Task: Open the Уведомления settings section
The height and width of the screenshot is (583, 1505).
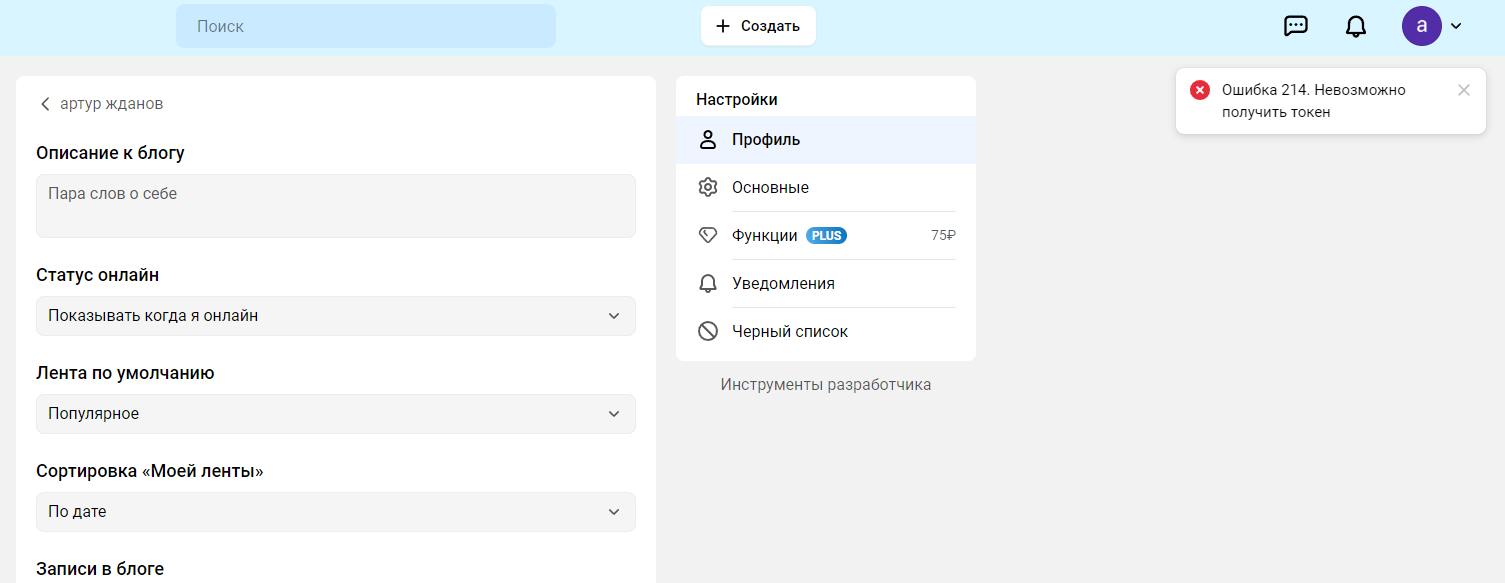Action: click(783, 284)
